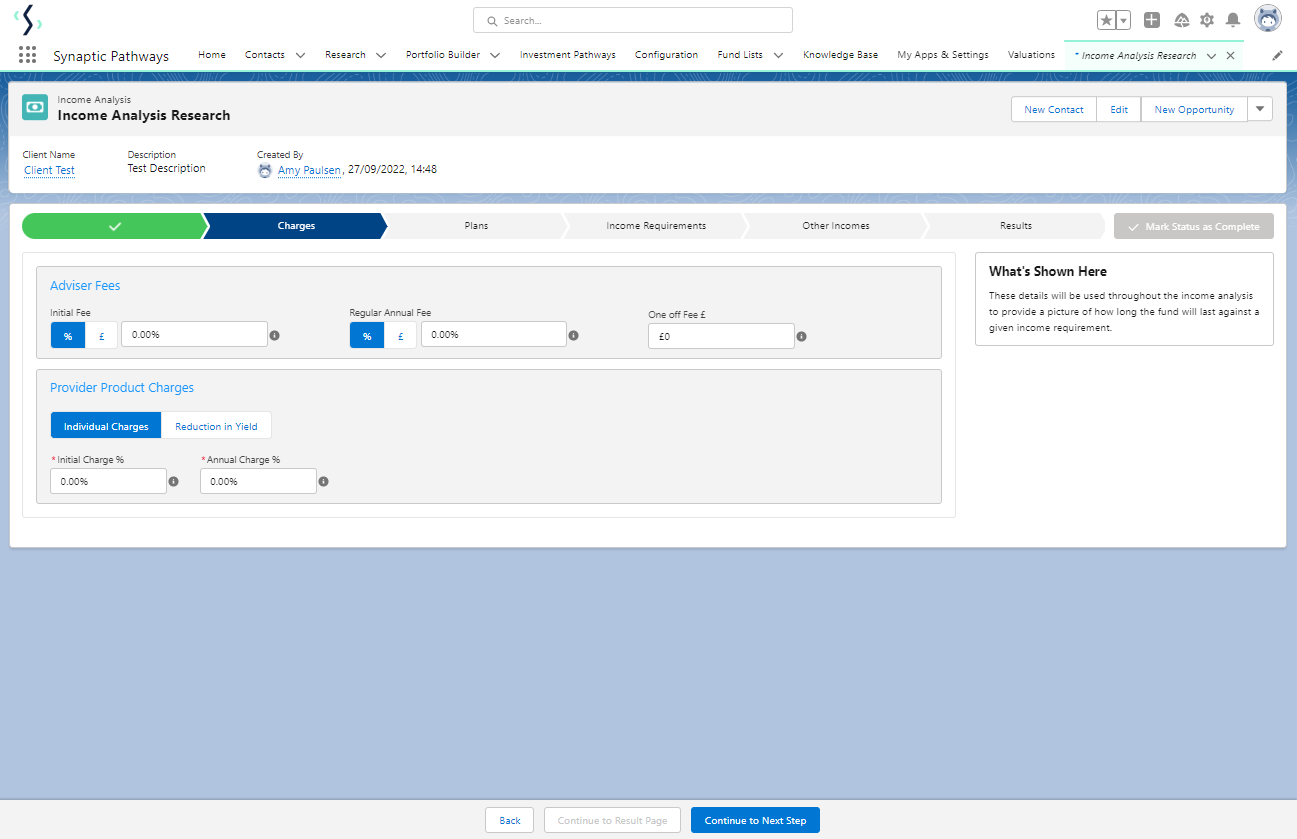This screenshot has width=1297, height=839.
Task: Click the Regular Annual Fee value field
Action: click(494, 334)
